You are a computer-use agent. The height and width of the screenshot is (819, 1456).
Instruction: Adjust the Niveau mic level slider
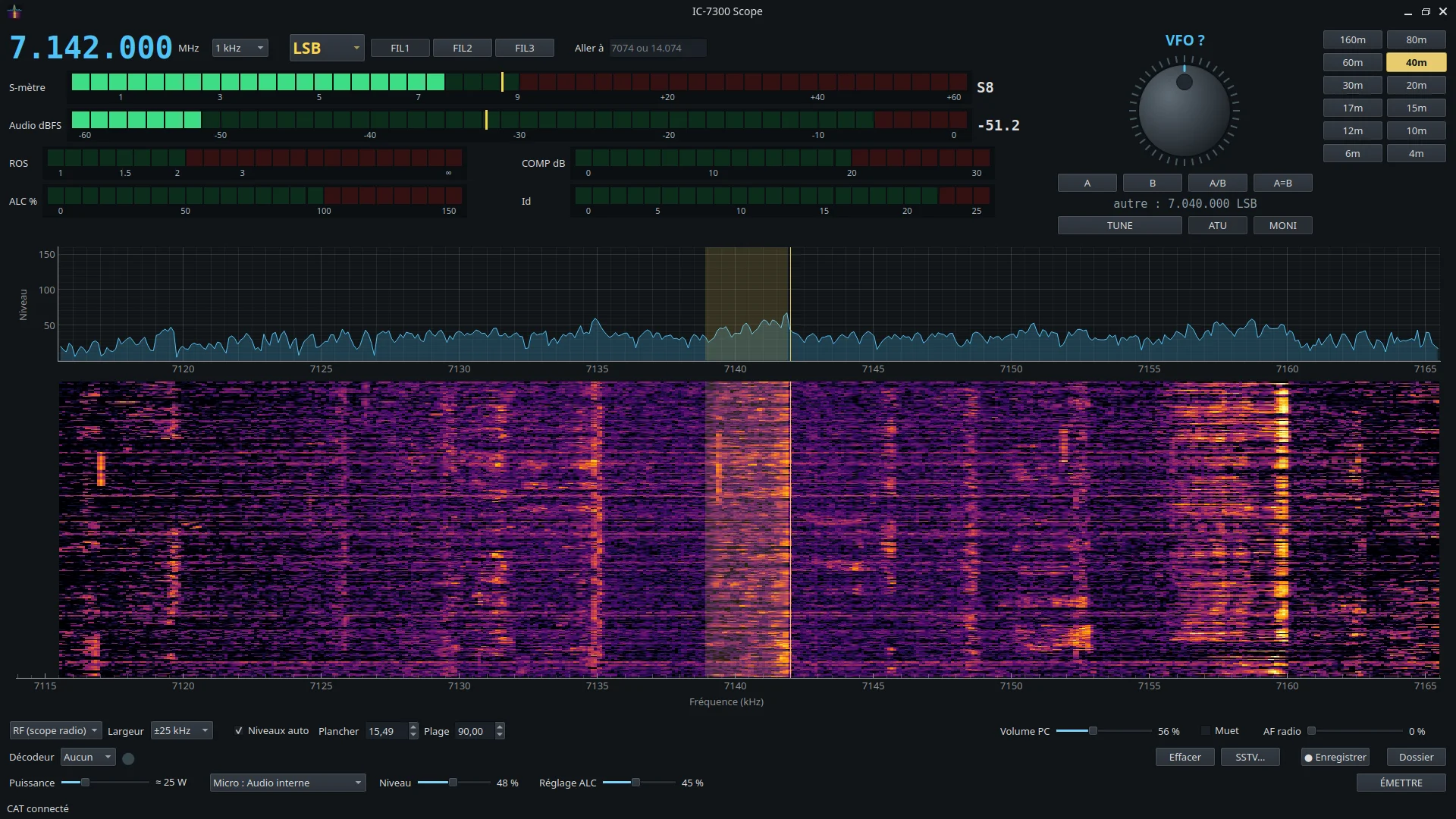453,783
